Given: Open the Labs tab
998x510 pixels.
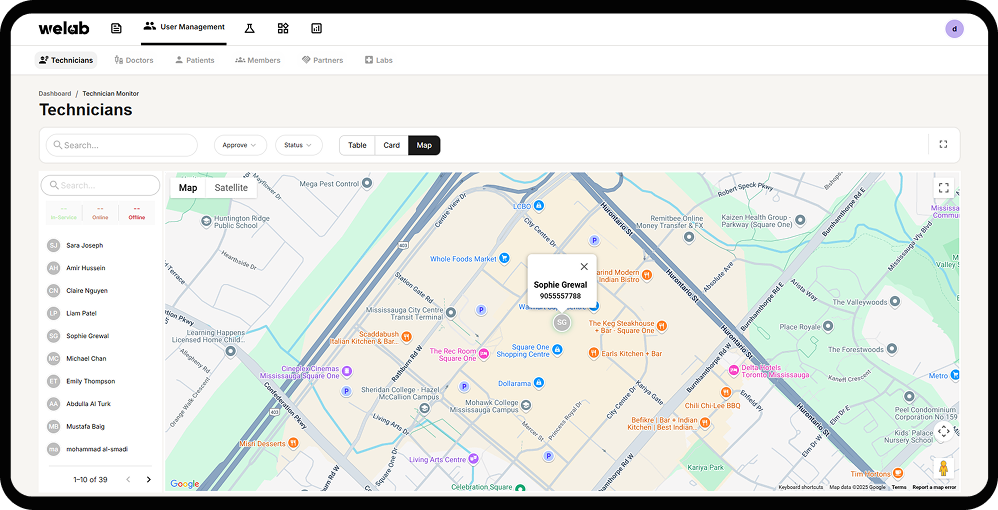Looking at the screenshot, I should [x=378, y=60].
